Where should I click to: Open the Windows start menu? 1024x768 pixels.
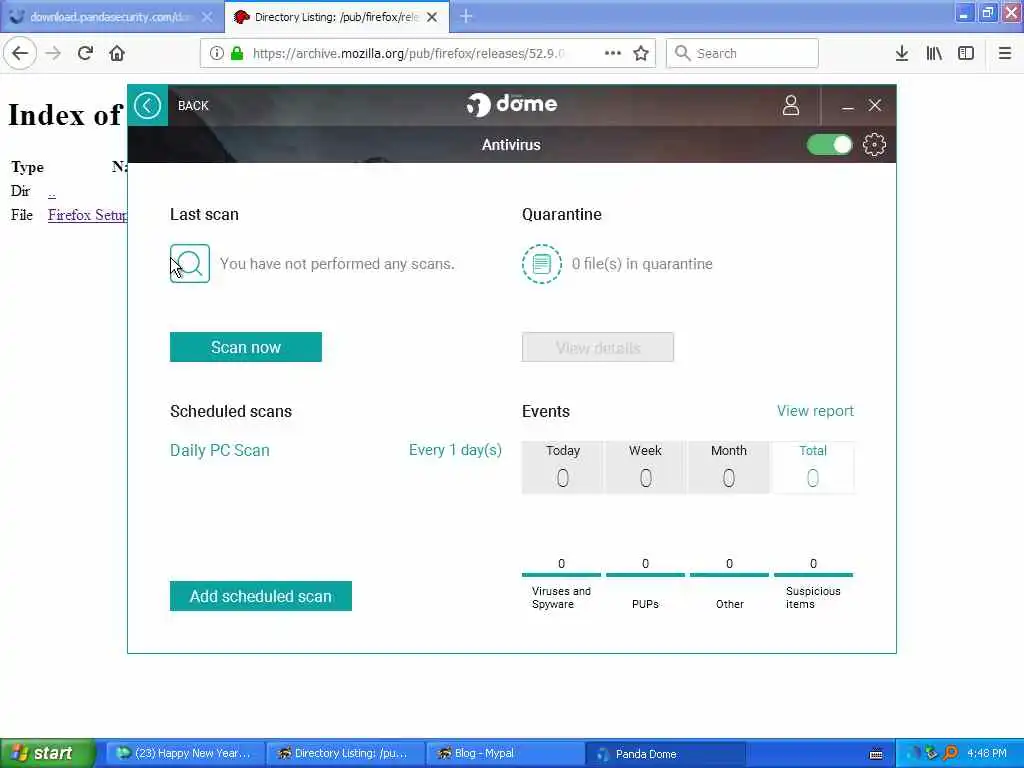coord(47,753)
